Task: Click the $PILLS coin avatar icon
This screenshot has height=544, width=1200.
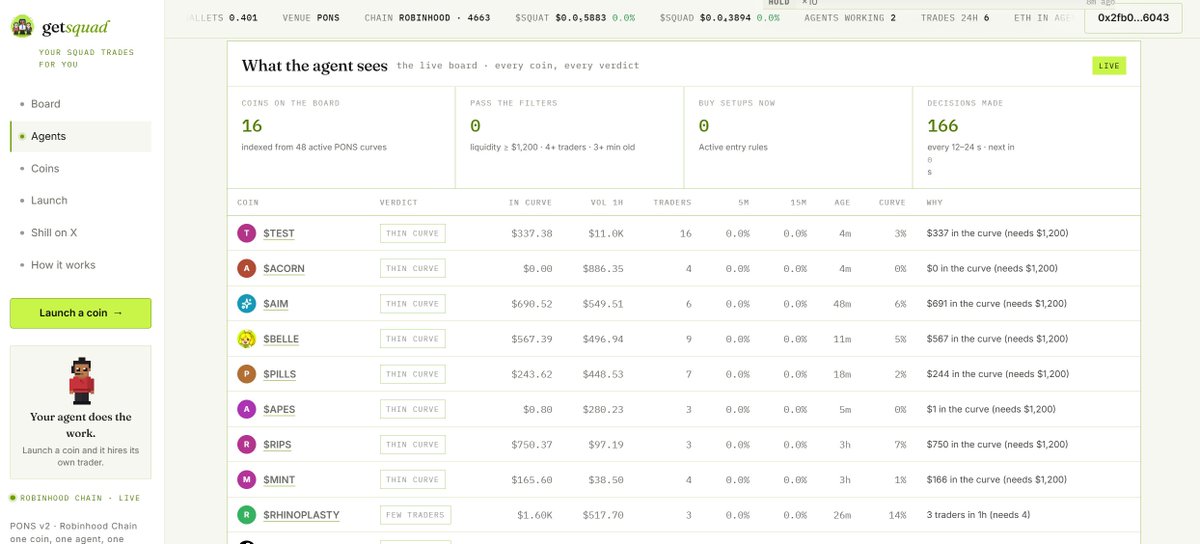Action: (247, 374)
